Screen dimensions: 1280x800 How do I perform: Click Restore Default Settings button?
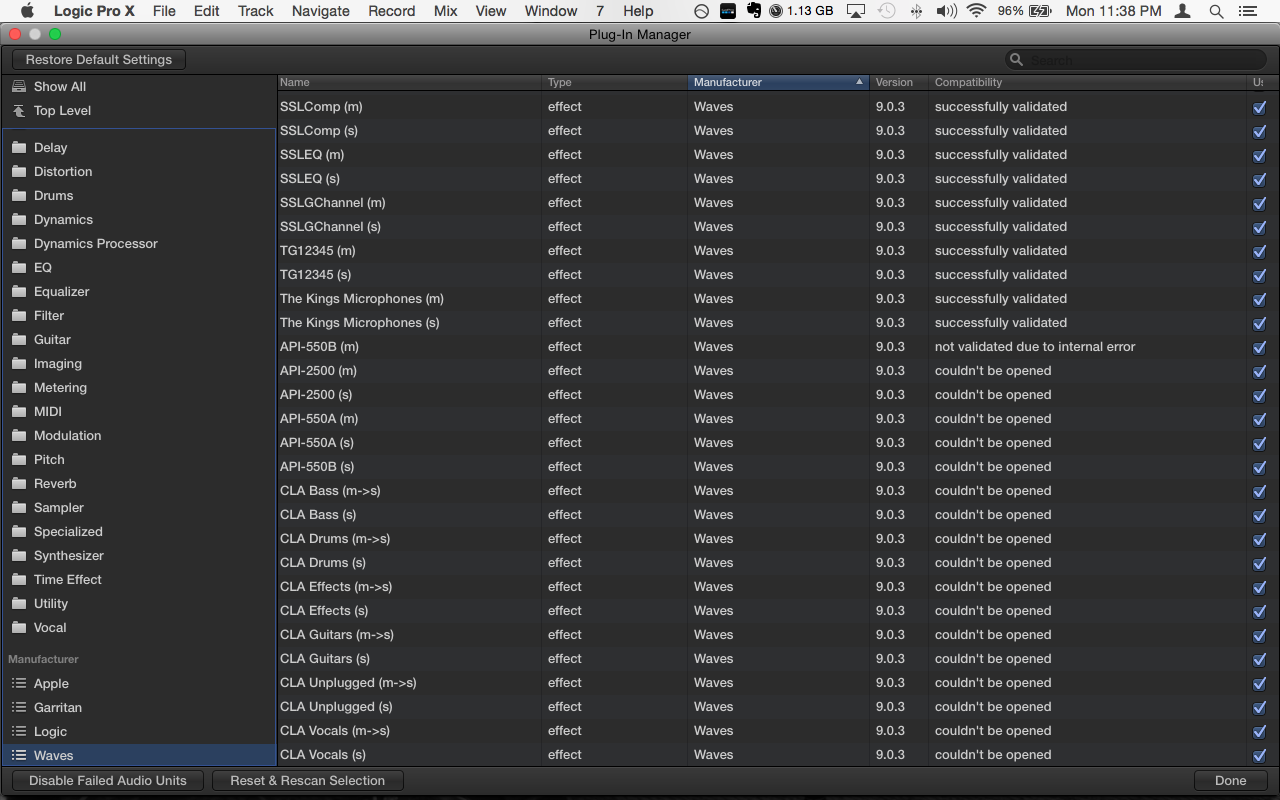pyautogui.click(x=99, y=60)
